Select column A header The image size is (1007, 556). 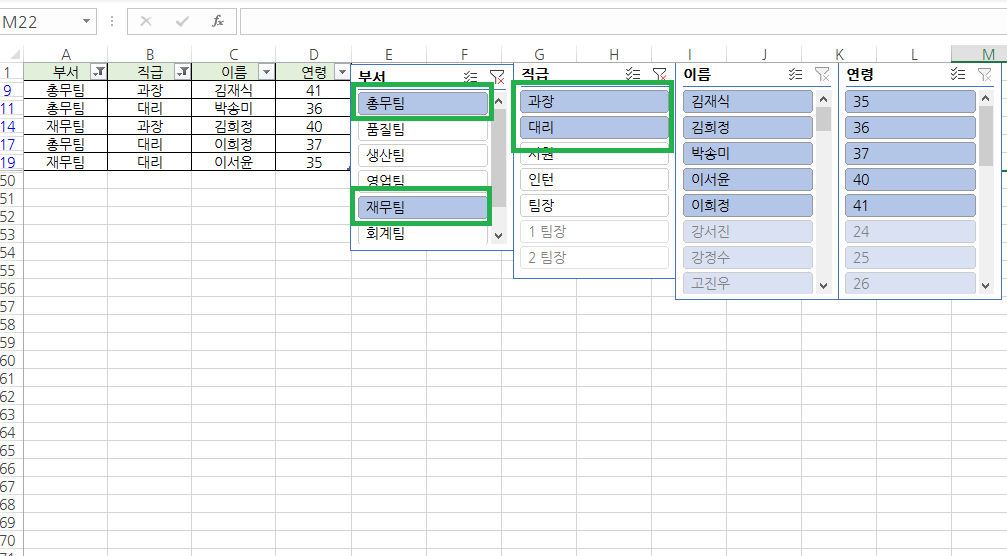66,55
